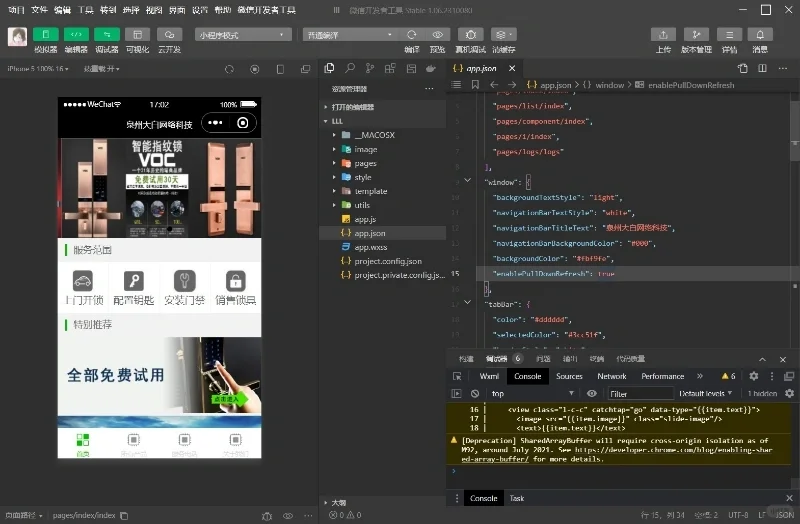The height and width of the screenshot is (524, 800).
Task: Click the simulator phone outline icon
Action: pyautogui.click(x=280, y=69)
